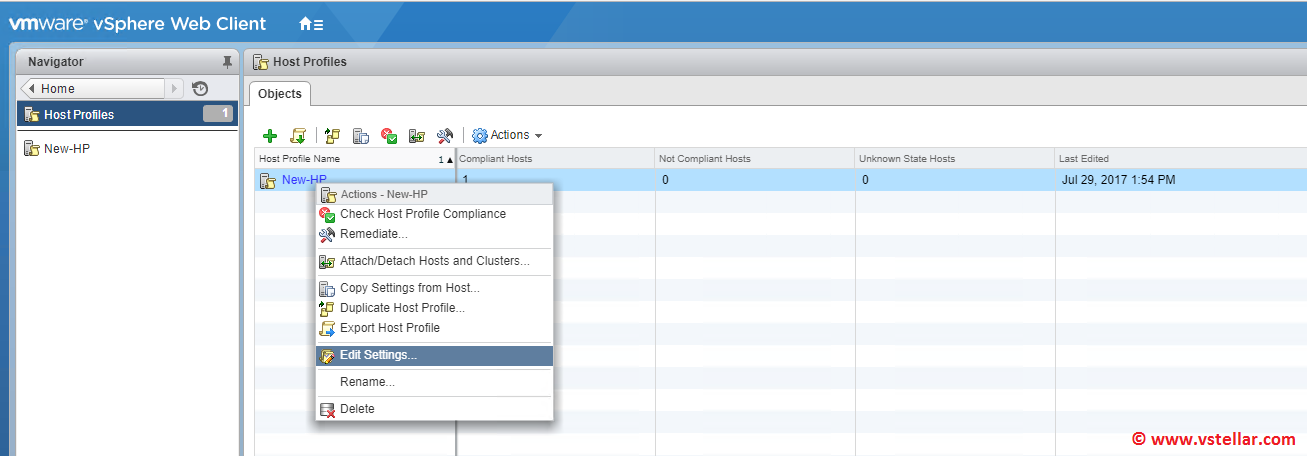Image resolution: width=1307 pixels, height=456 pixels.
Task: Click the copy settings from host toolbar icon
Action: click(x=361, y=136)
